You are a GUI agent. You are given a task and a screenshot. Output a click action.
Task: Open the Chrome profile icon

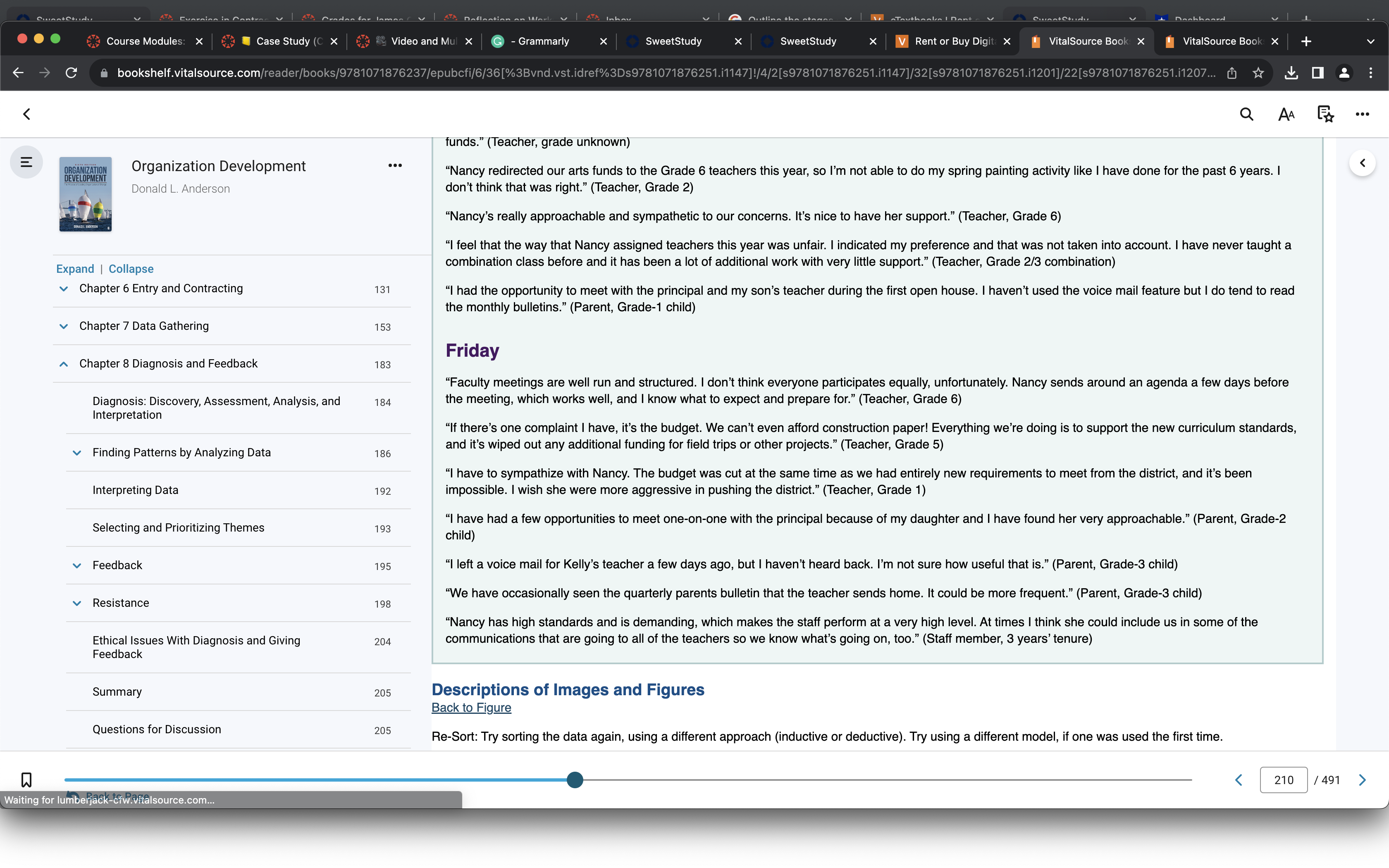pyautogui.click(x=1344, y=73)
